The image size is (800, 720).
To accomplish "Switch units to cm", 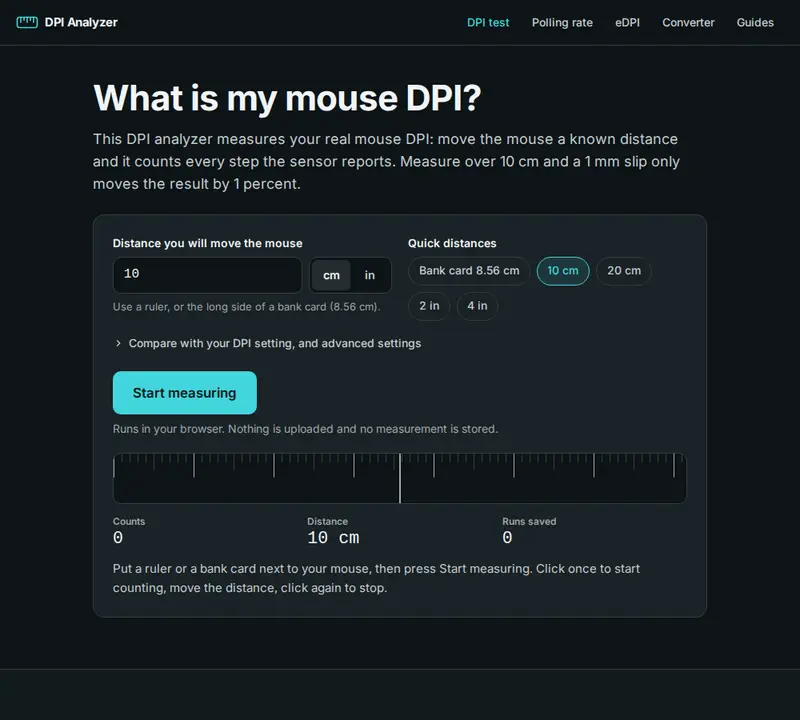I will pyautogui.click(x=331, y=275).
